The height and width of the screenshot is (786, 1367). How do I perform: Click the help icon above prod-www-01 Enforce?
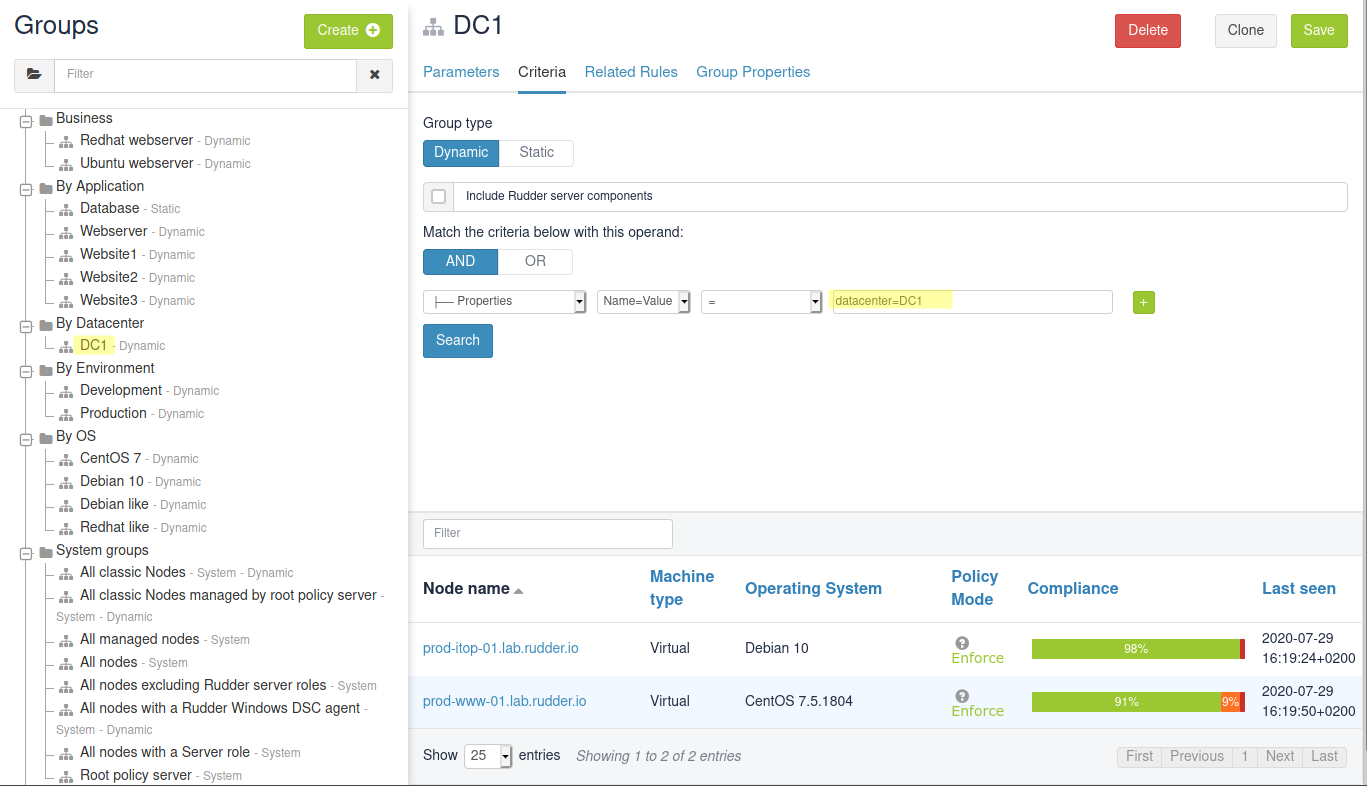pos(962,696)
